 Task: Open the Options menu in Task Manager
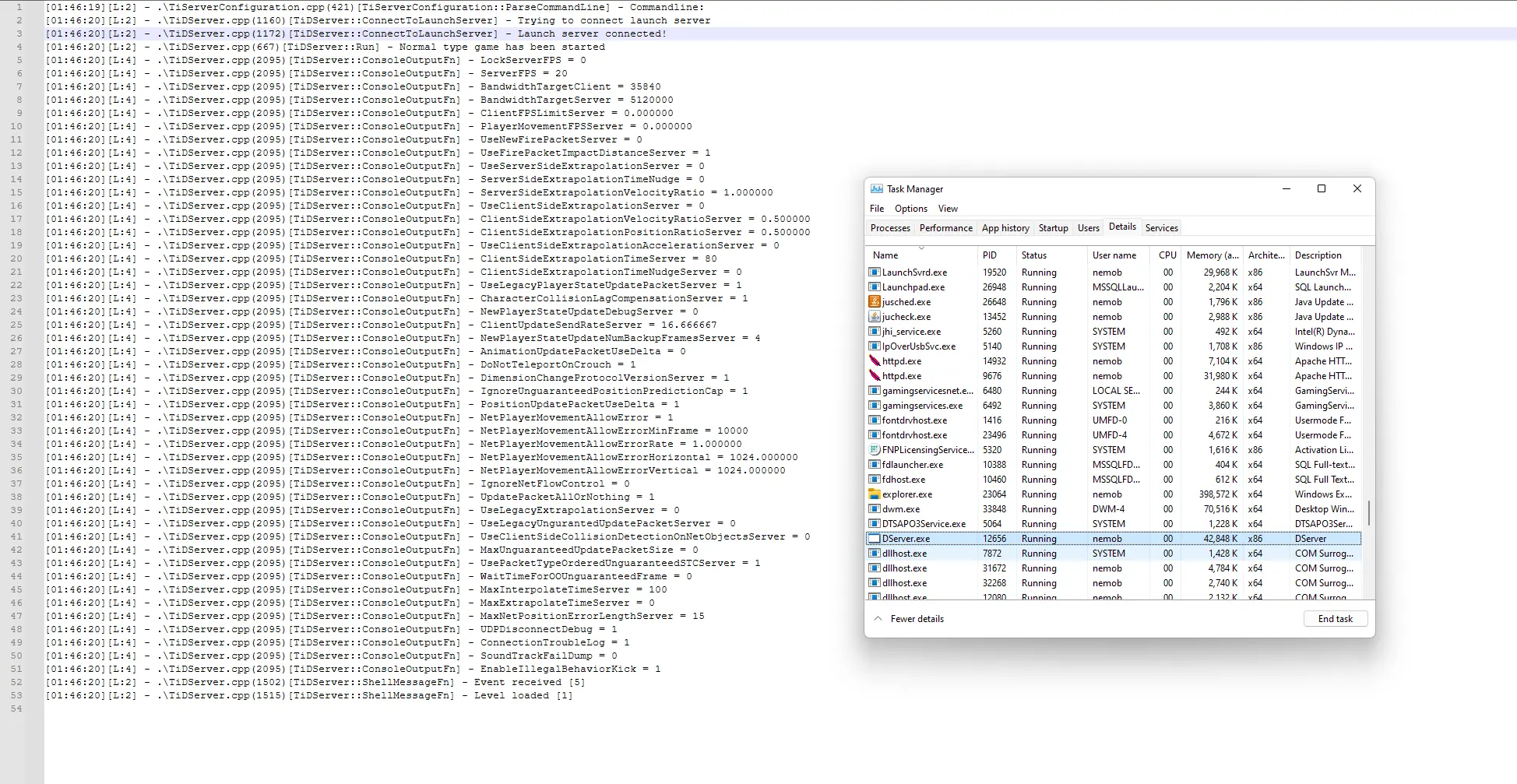(x=911, y=209)
